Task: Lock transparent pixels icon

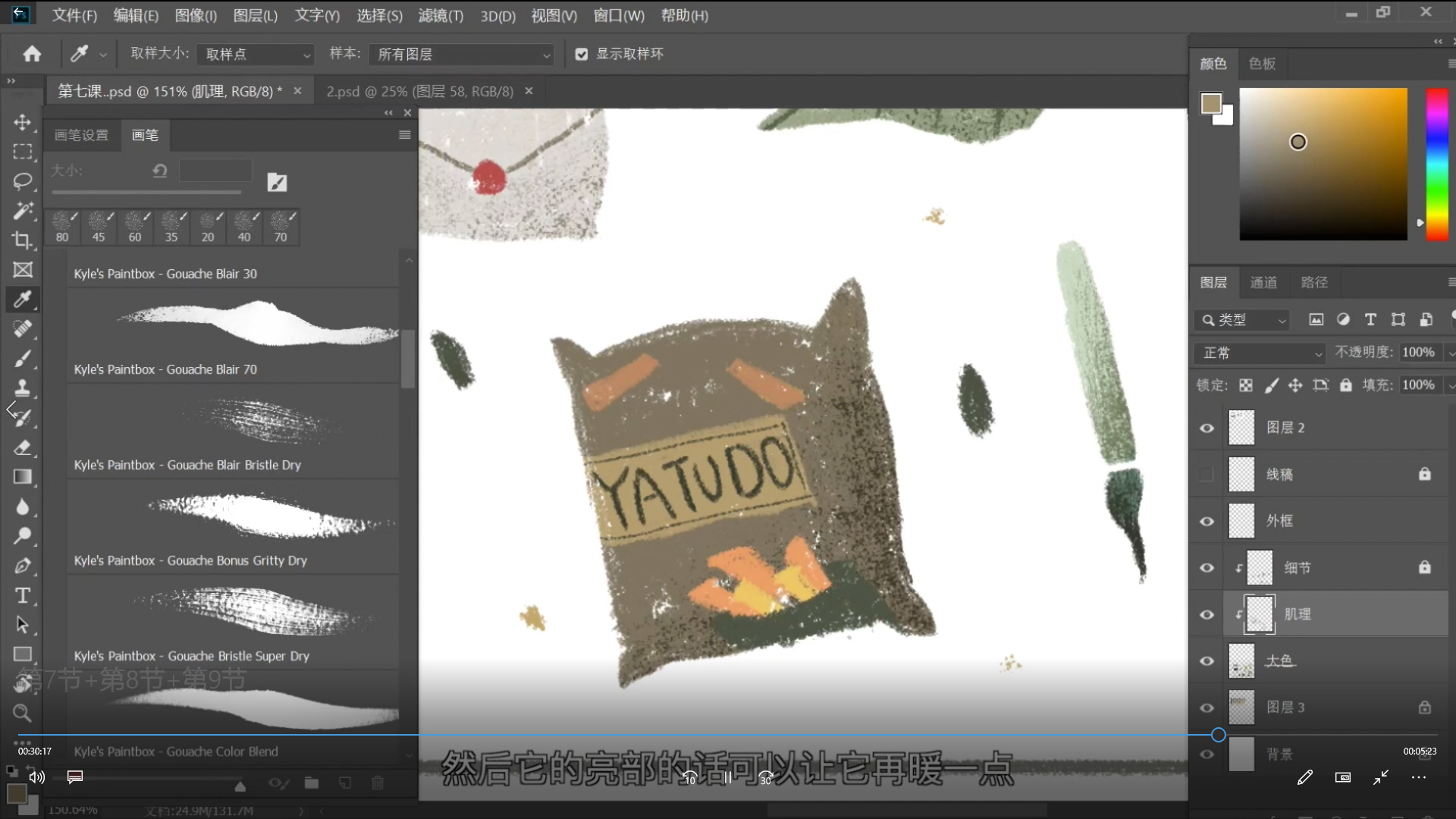Action: tap(1246, 385)
